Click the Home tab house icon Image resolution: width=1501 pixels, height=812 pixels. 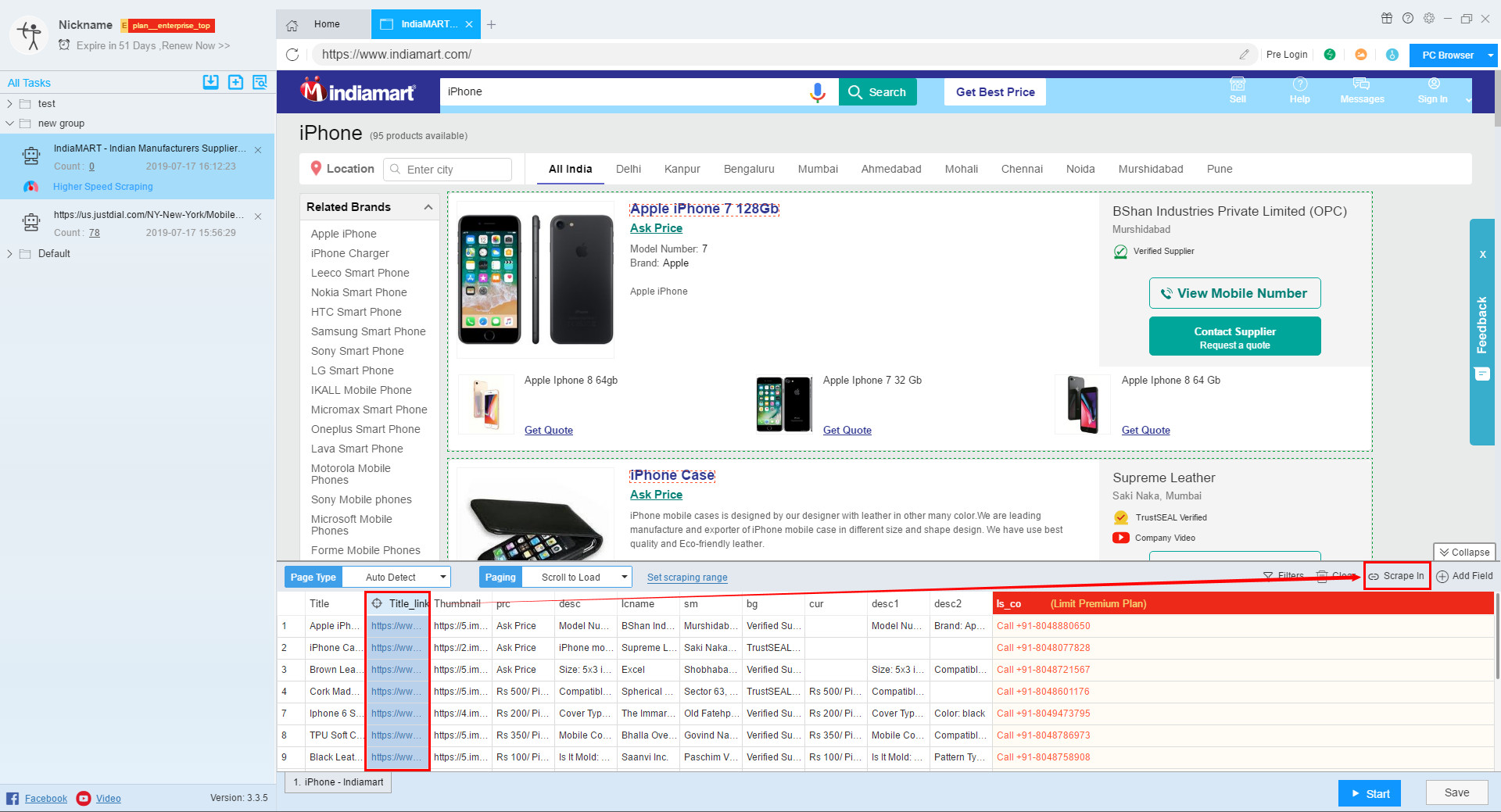click(292, 25)
